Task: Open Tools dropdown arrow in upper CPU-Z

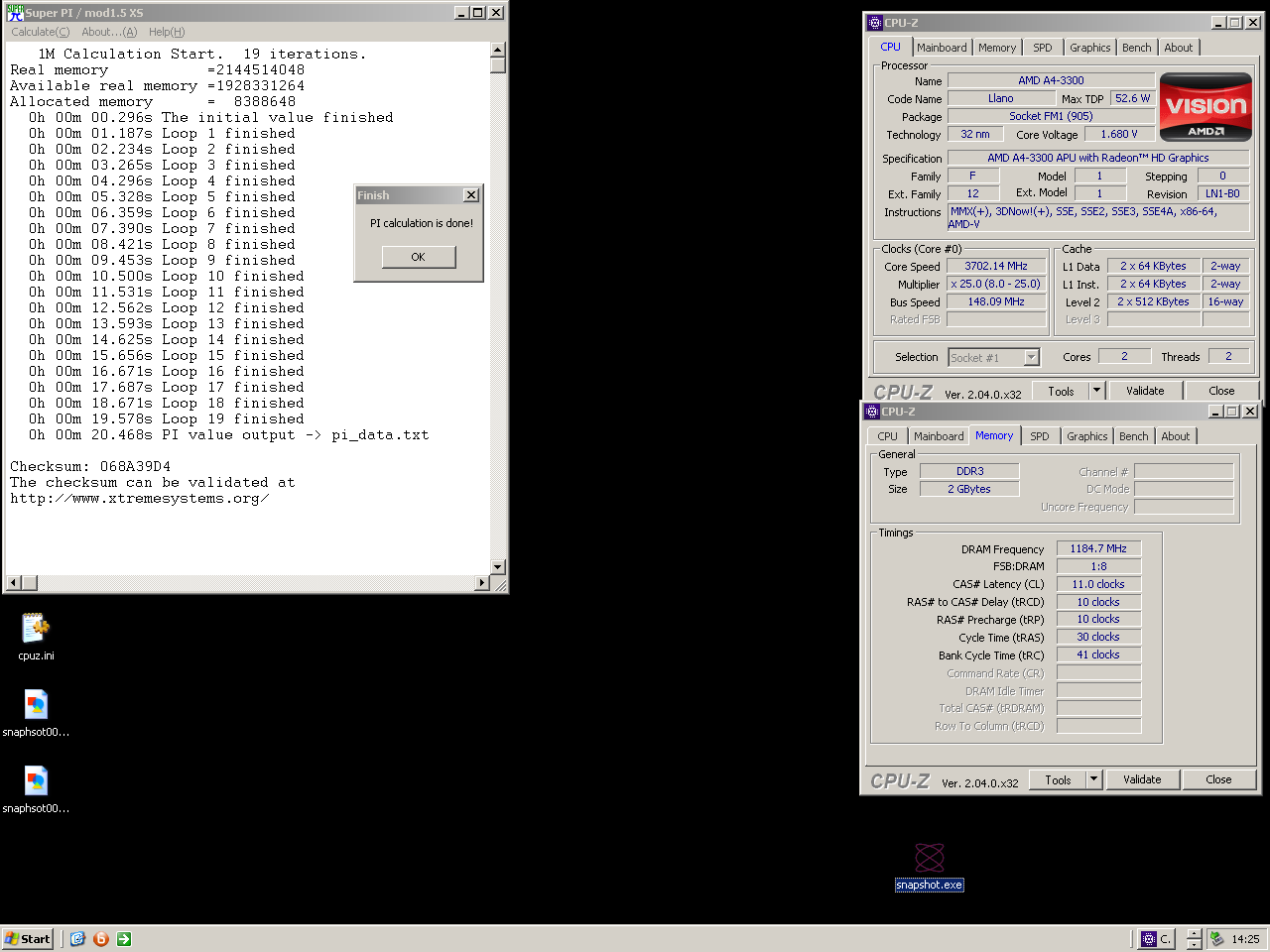Action: 1096,391
